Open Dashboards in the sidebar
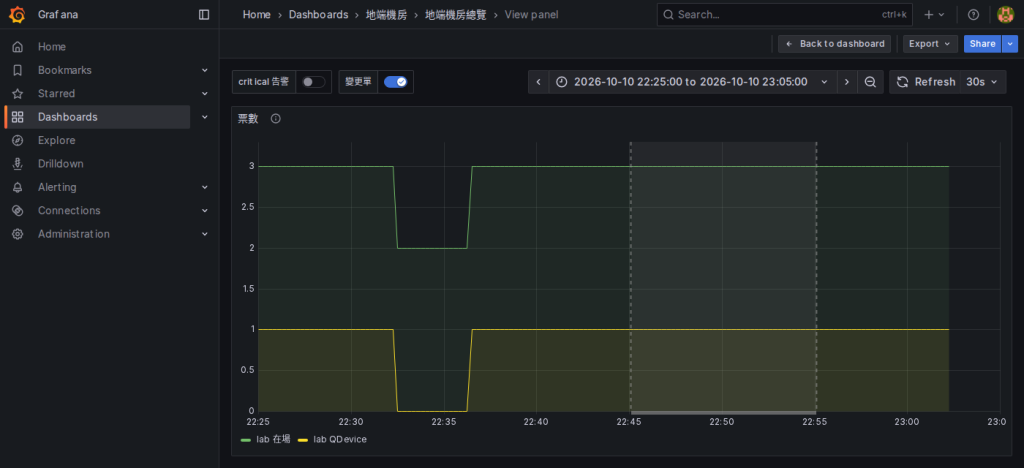Viewport: 1024px width, 468px height. click(67, 117)
